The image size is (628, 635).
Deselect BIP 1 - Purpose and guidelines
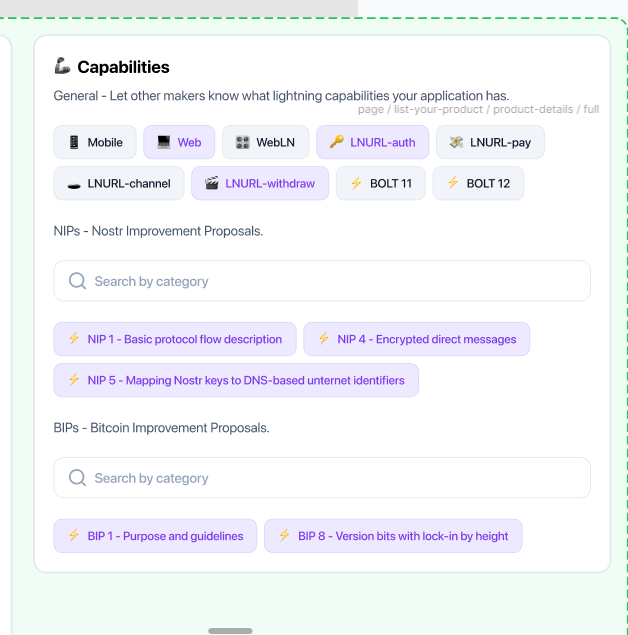(x=155, y=536)
